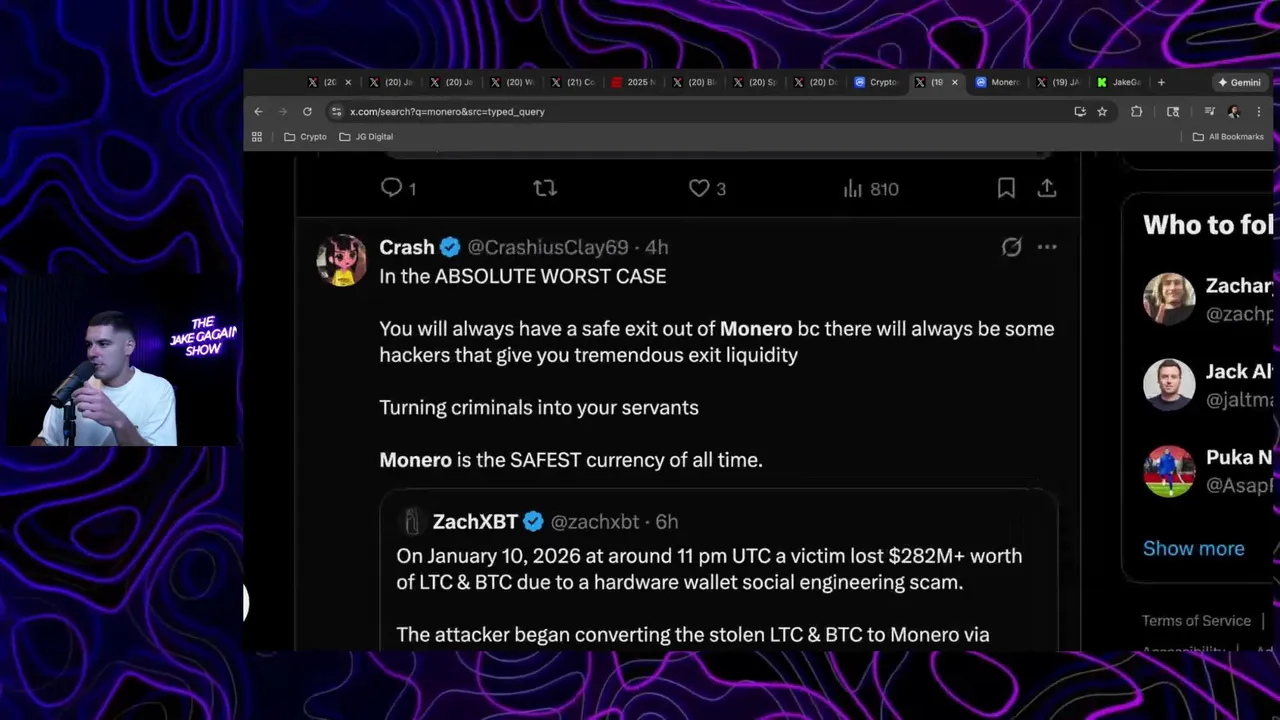Bookmark the tweet above Crash's post
Screen dimensions: 1280x720
click(1006, 188)
